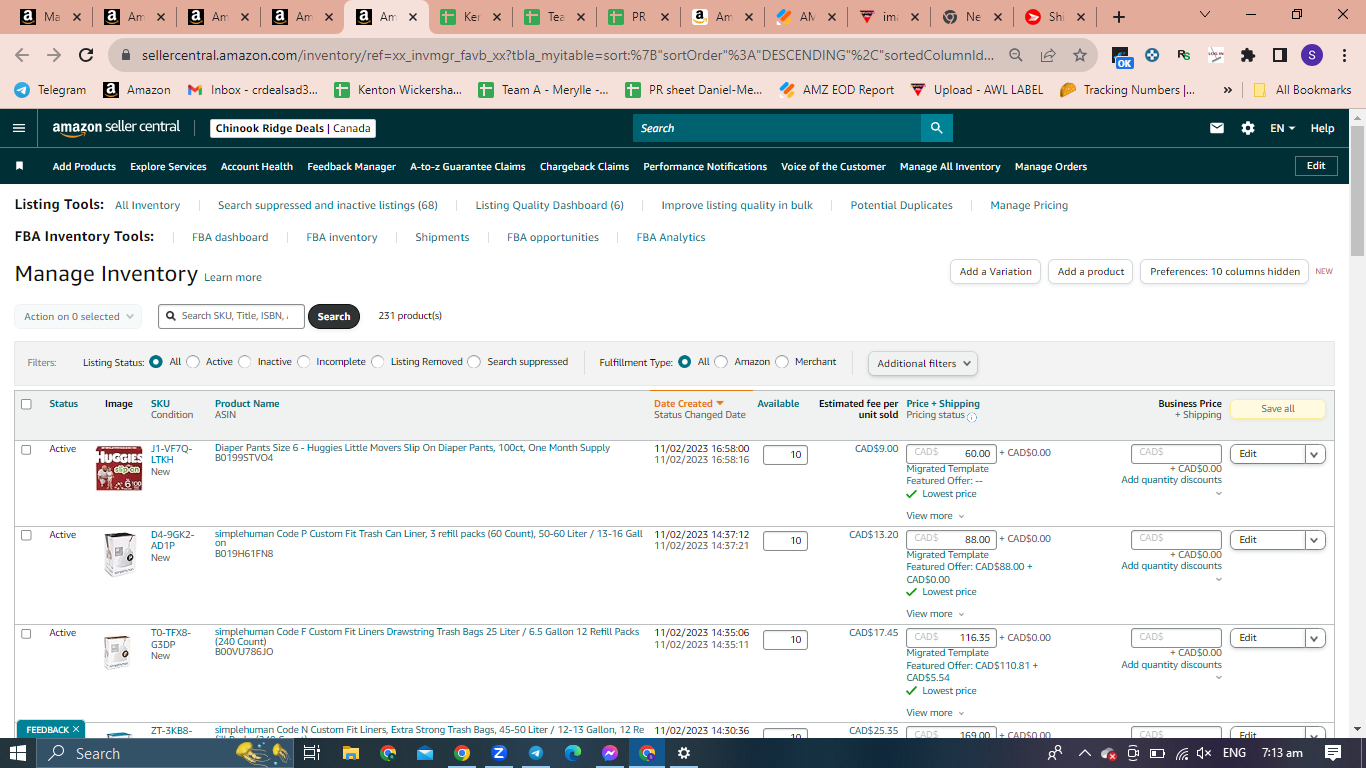
Task: Open the Seller Central messages envelope icon
Action: (1217, 128)
